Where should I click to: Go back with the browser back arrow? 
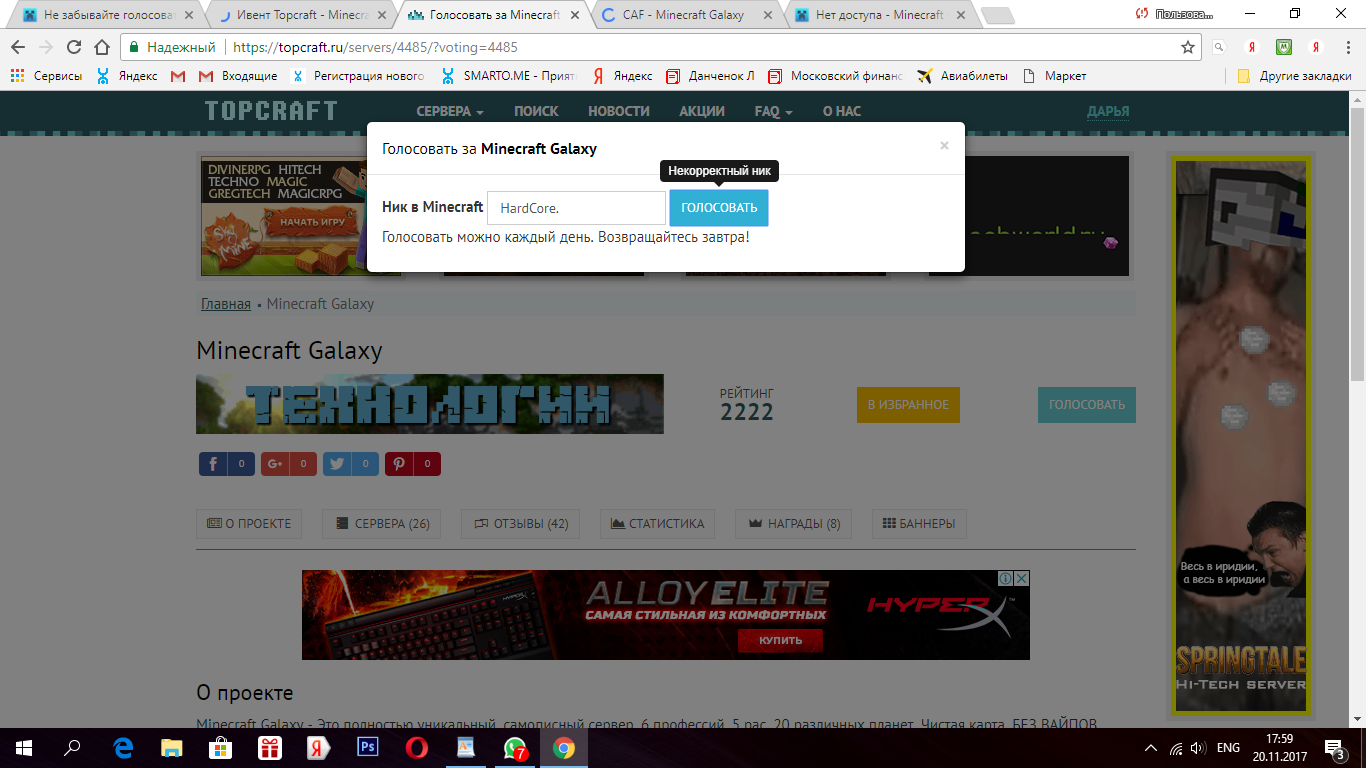click(x=18, y=47)
